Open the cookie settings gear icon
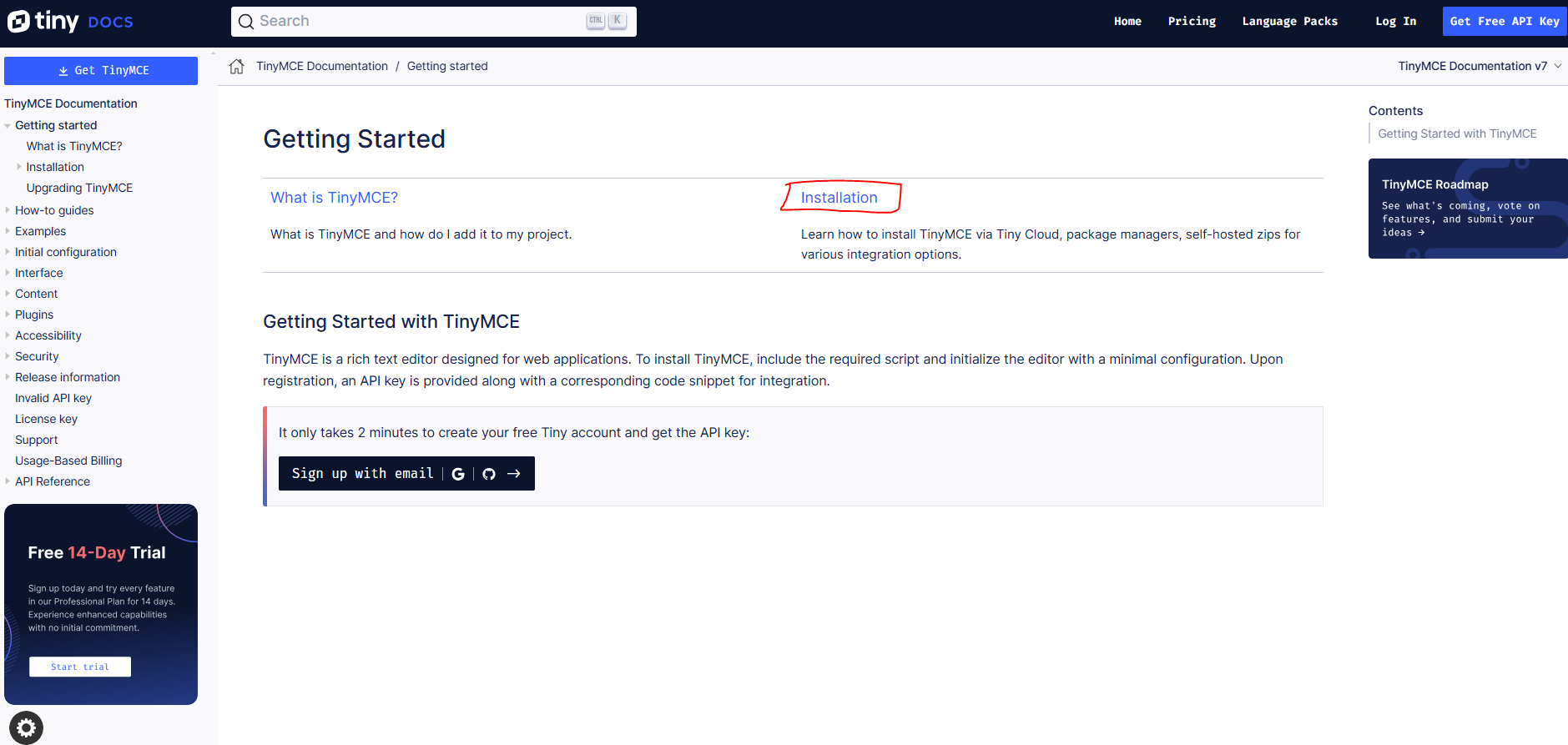 coord(26,727)
